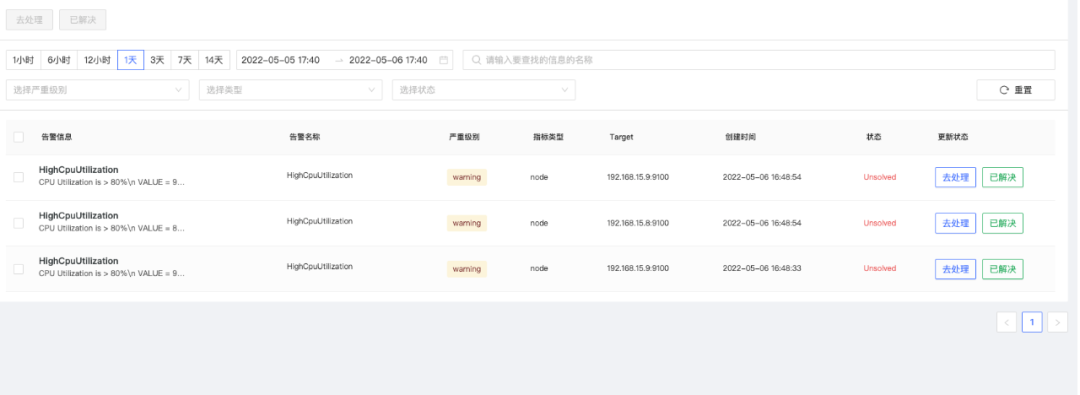The height and width of the screenshot is (395, 1080).
Task: Click the 指标类型 column header
Action: [548, 137]
